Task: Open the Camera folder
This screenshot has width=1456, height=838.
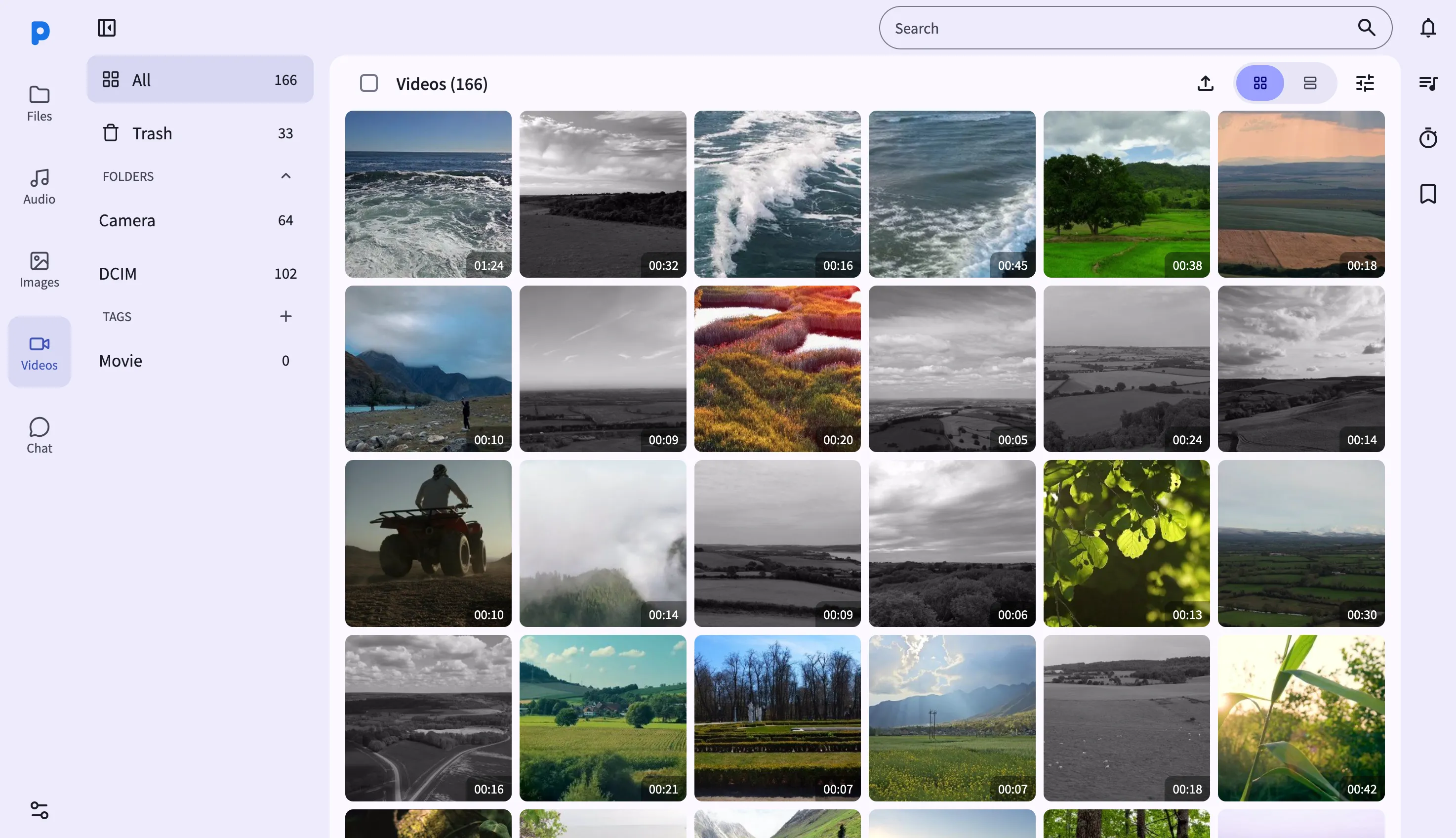Action: 200,220
